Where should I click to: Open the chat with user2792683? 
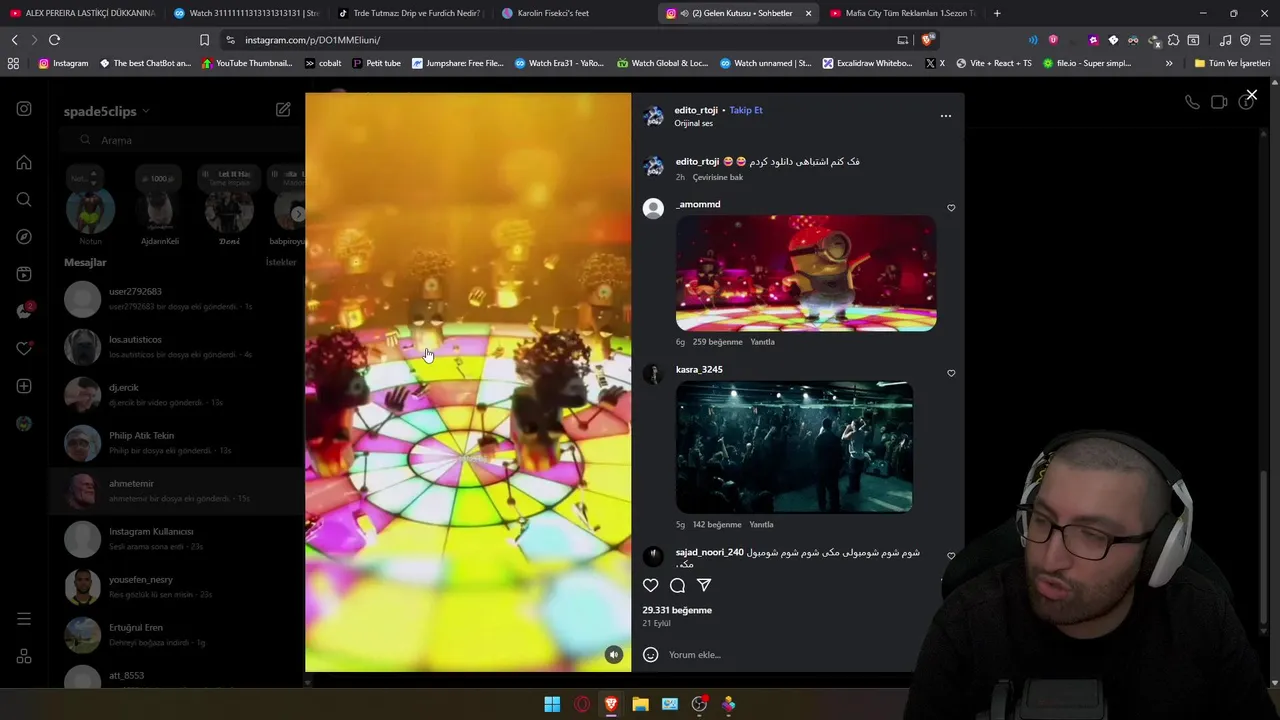tap(177, 299)
